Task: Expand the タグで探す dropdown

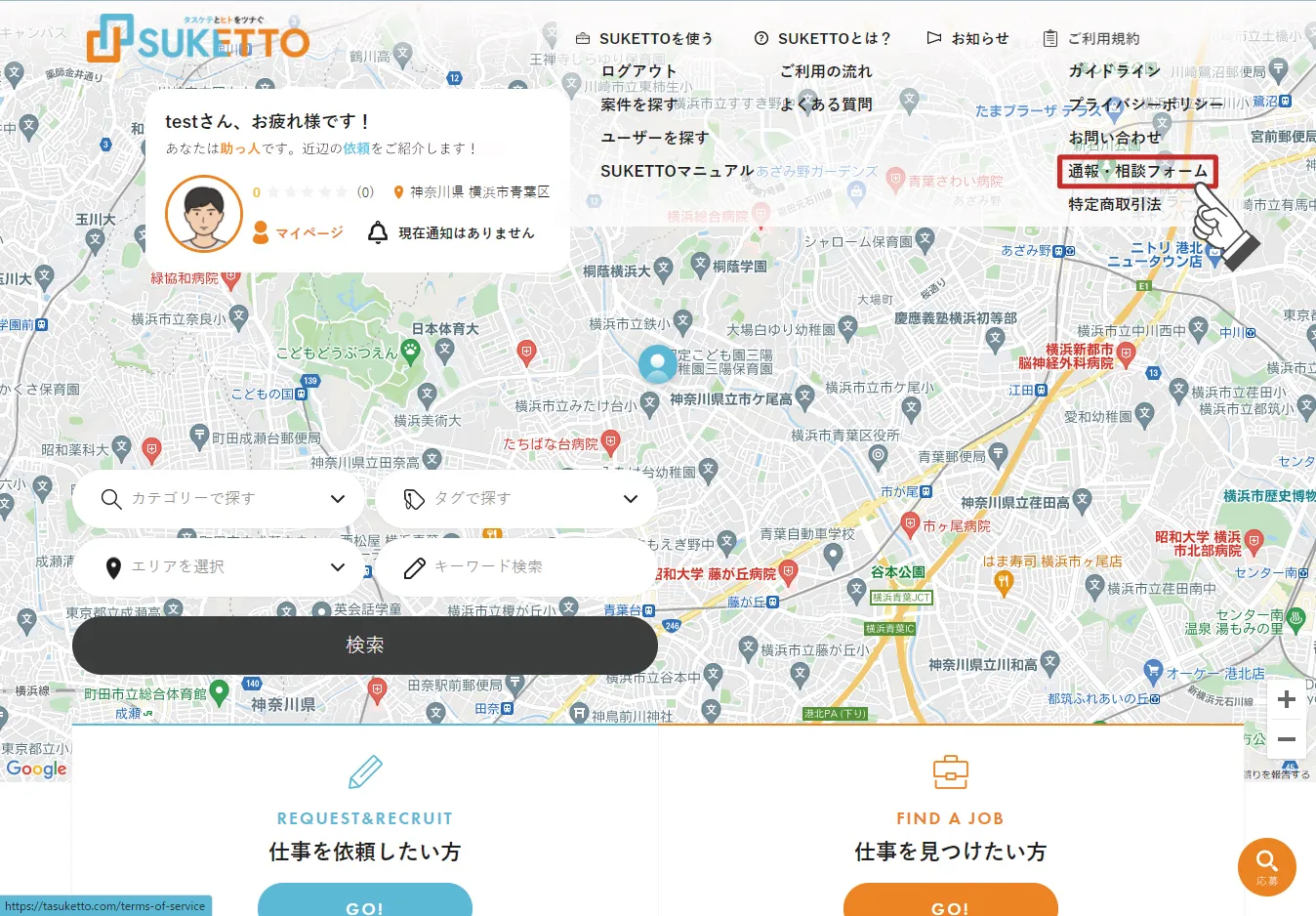Action: 515,498
